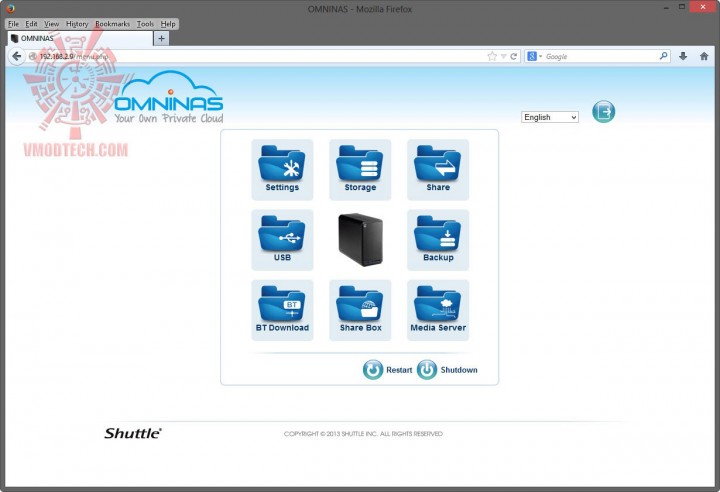Click the Restart circular icon
Viewport: 720px width, 492px height.
pyautogui.click(x=373, y=370)
